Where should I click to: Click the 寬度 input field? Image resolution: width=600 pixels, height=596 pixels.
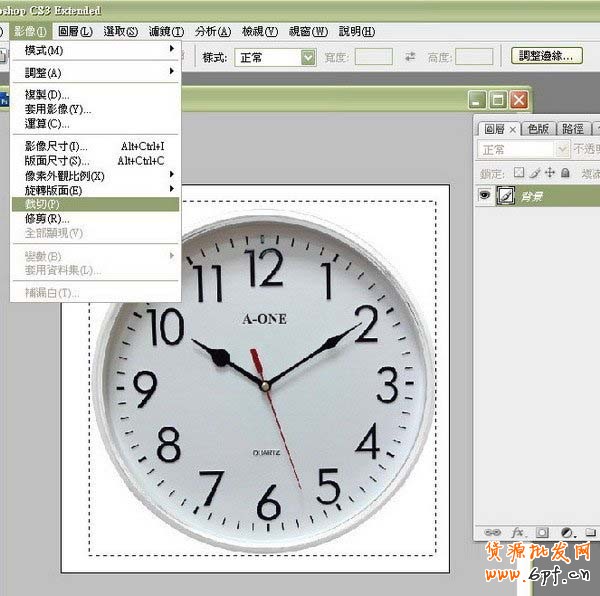pos(373,57)
